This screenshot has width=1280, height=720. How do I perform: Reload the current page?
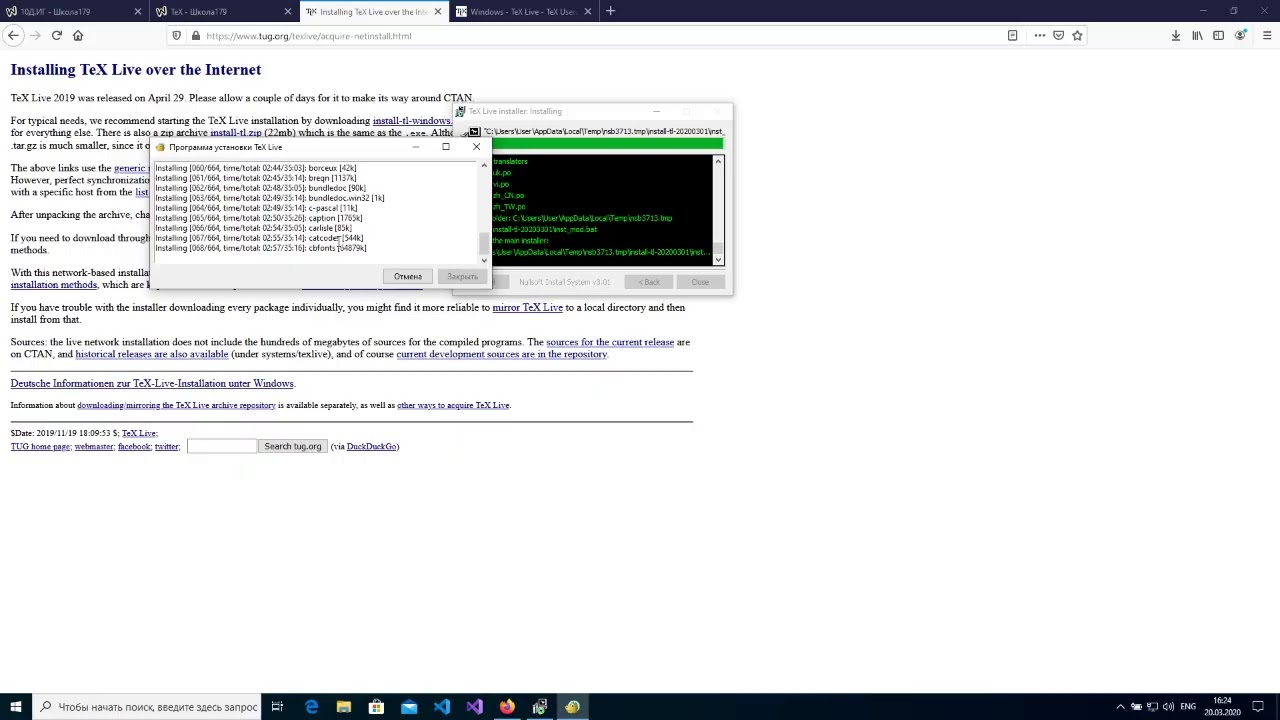pos(57,36)
